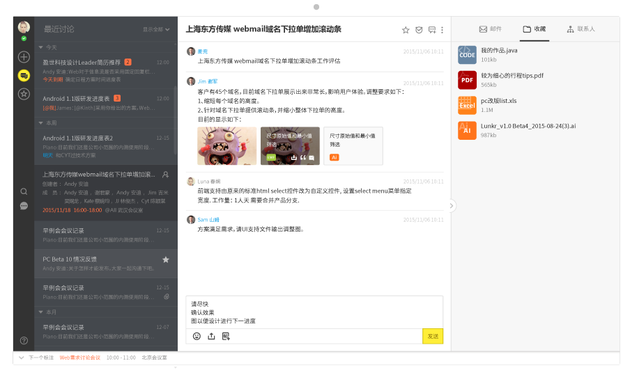Viewport: 630px width, 377px height.
Task: Collapse the right side panel arrow
Action: [x=451, y=206]
